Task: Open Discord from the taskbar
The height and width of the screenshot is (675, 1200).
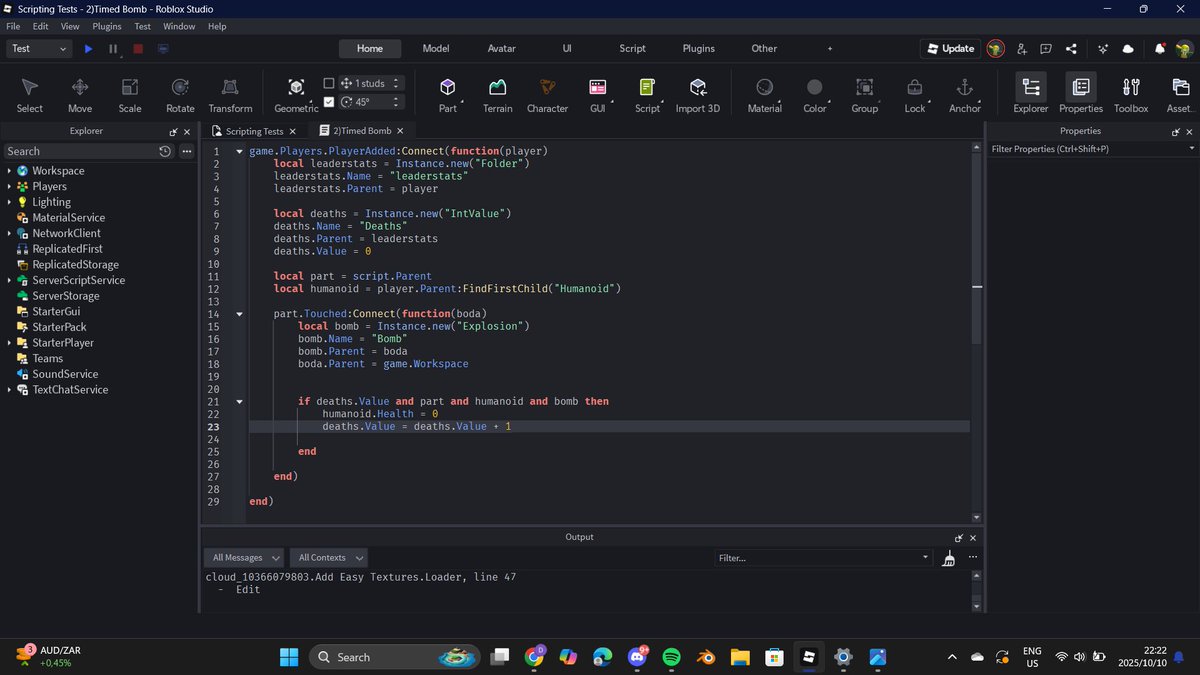Action: (637, 657)
